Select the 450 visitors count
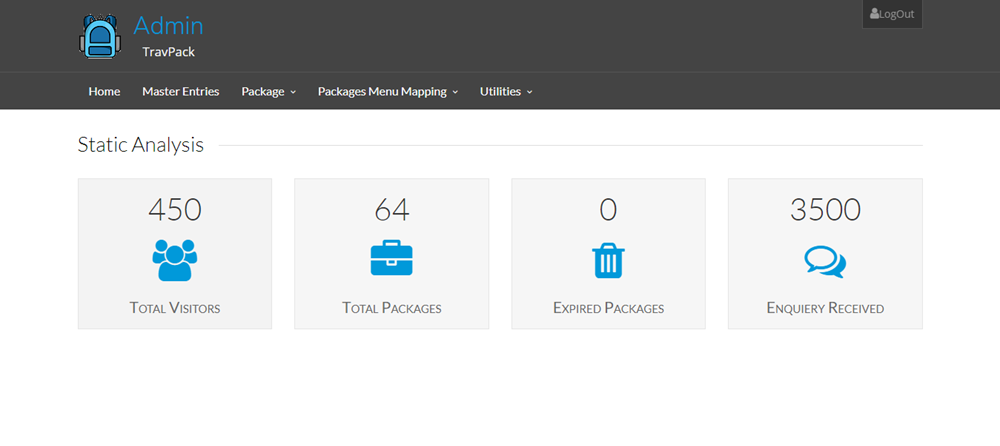Viewport: 1000px width, 446px height. coord(175,209)
